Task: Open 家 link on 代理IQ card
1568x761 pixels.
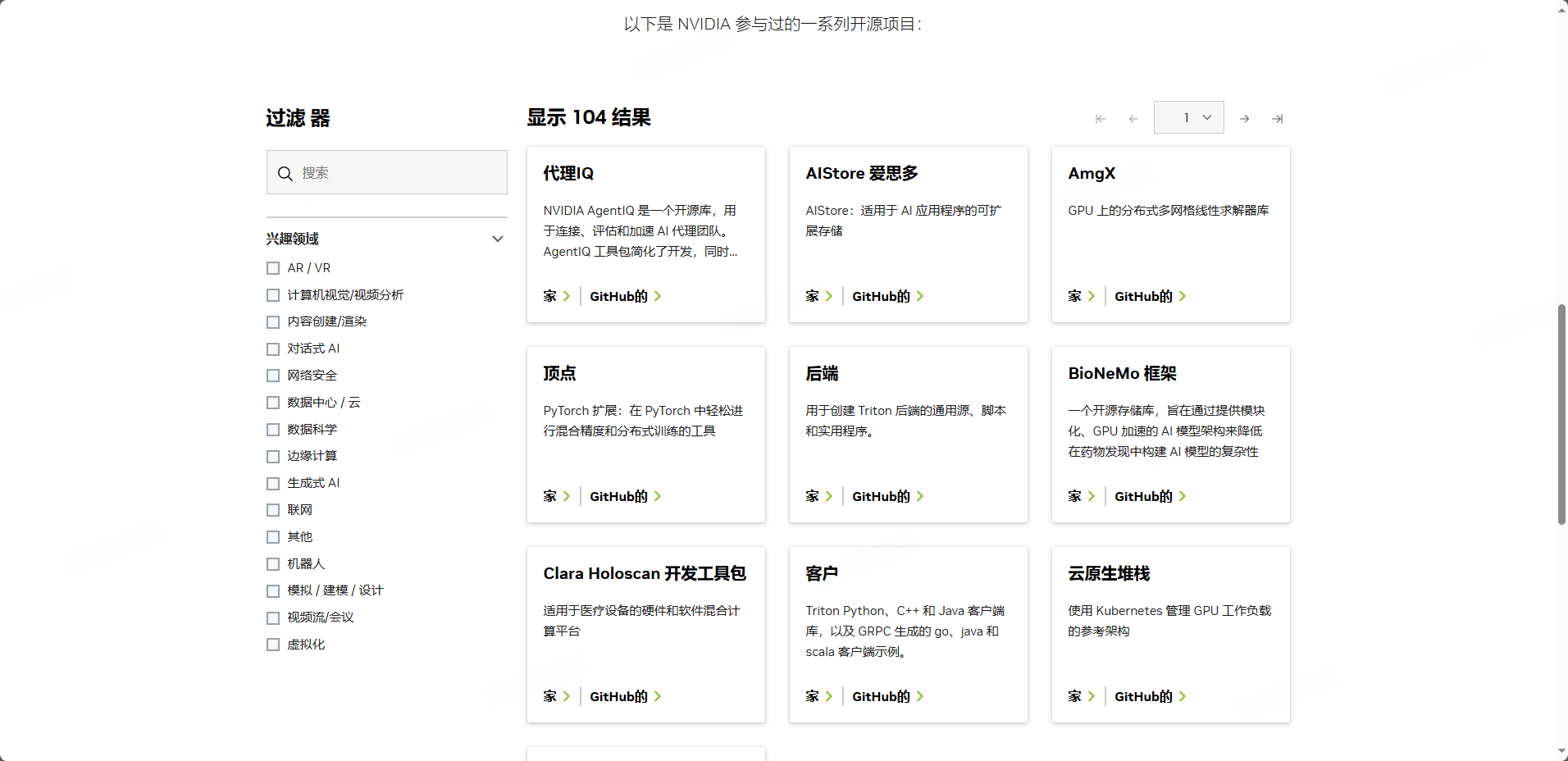Action: click(556, 296)
